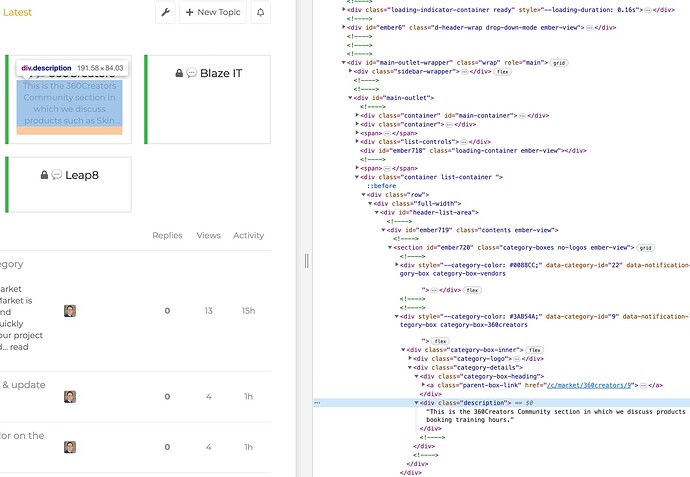Click the flex badge beside sidebar-wrapper
This screenshot has height=477, width=690.
(x=503, y=72)
